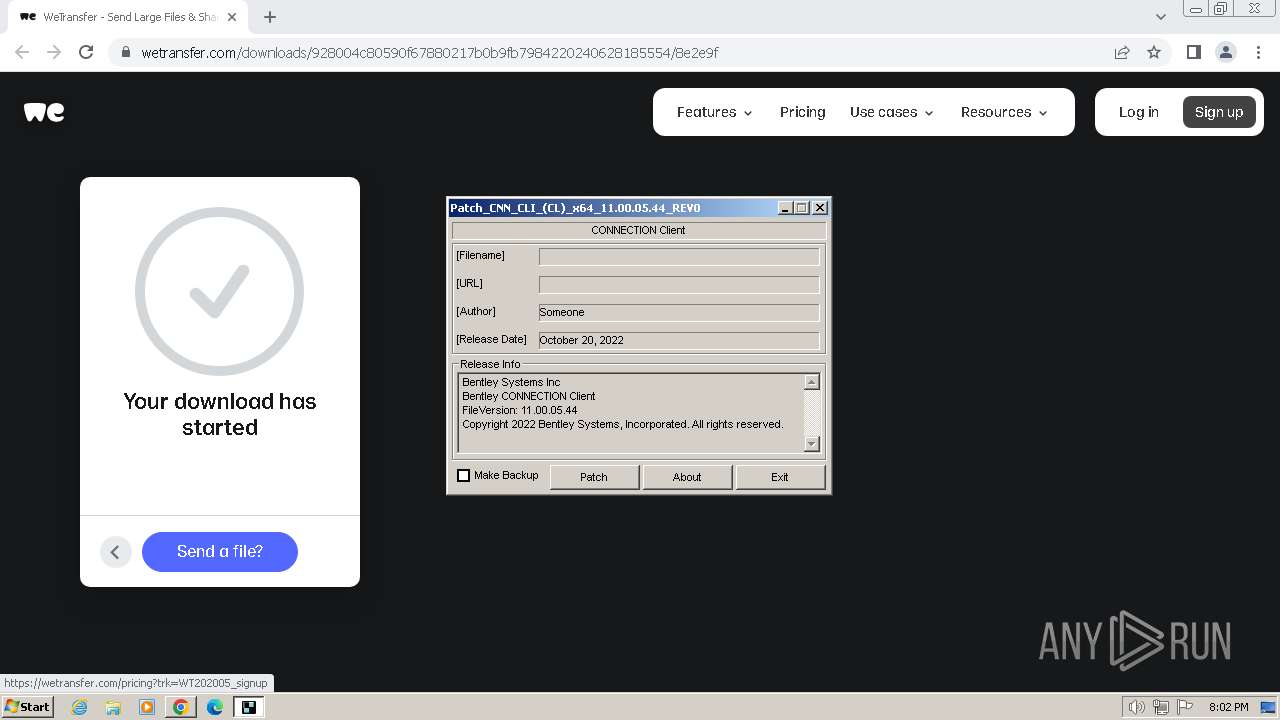
Task: Click the Exit button
Action: pos(780,477)
